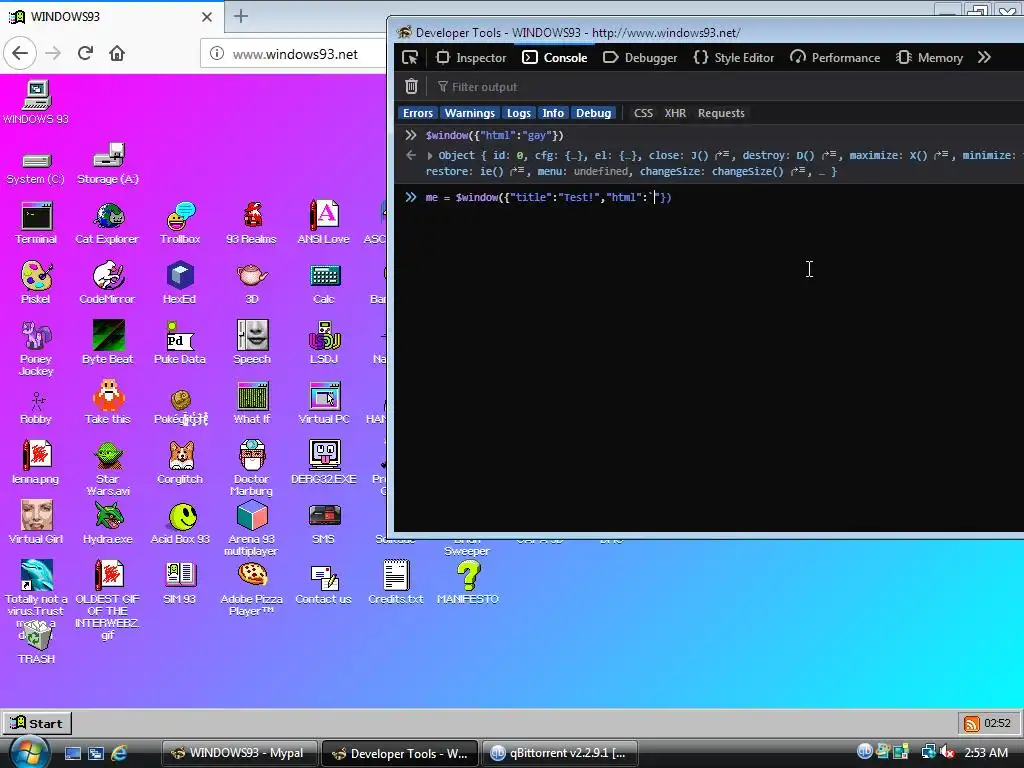Enable the Requests console filter

pos(721,113)
